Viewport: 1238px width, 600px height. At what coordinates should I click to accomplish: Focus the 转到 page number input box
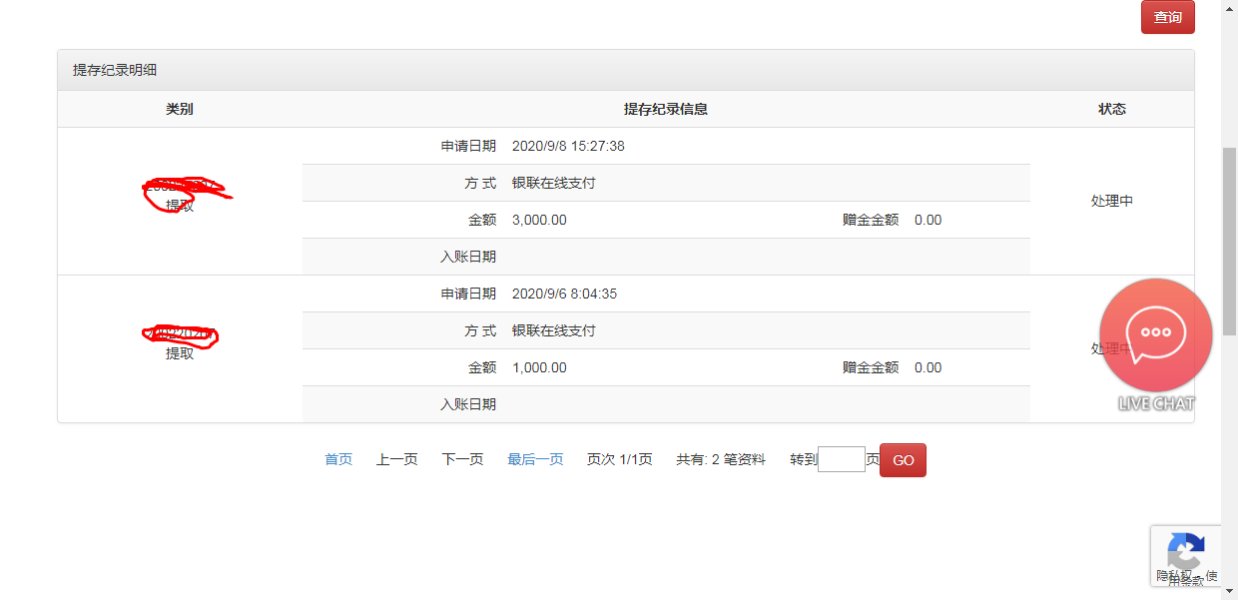[841, 460]
